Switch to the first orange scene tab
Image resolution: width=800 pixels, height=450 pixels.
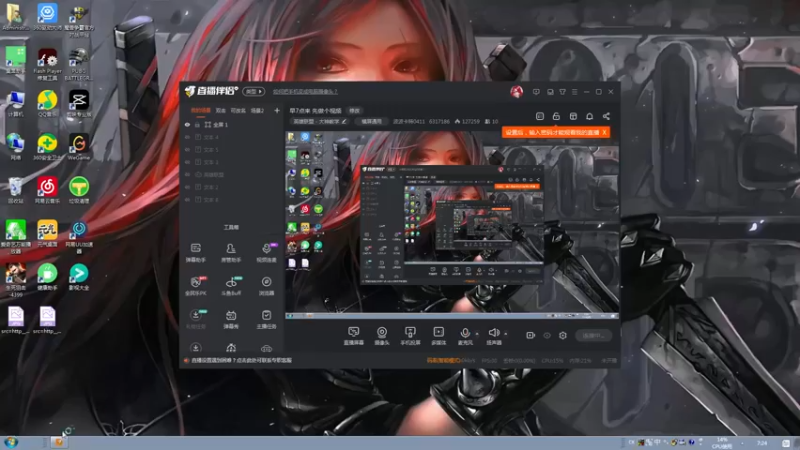[x=200, y=110]
